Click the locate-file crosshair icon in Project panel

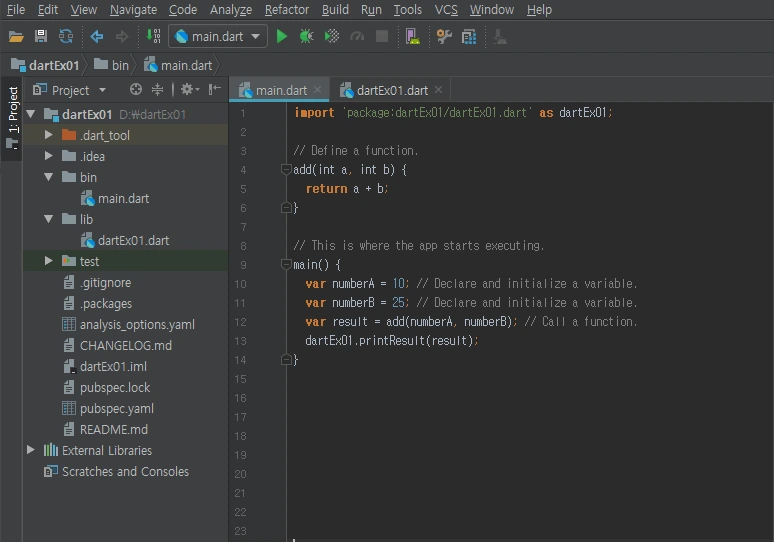(x=136, y=90)
